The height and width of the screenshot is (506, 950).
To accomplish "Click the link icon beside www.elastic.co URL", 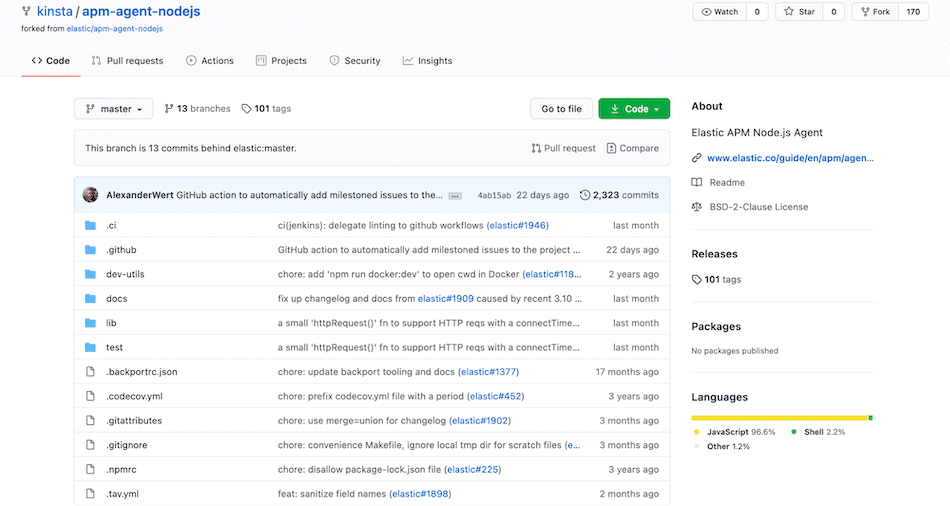I will (x=697, y=158).
